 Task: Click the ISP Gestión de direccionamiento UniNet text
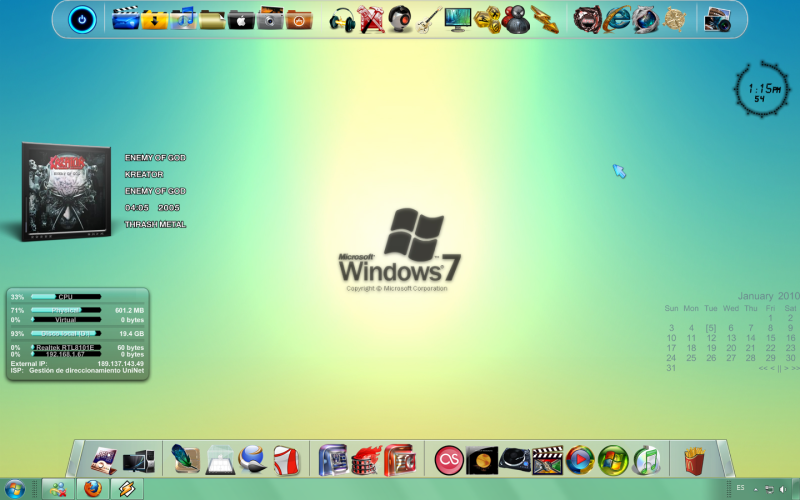click(77, 370)
